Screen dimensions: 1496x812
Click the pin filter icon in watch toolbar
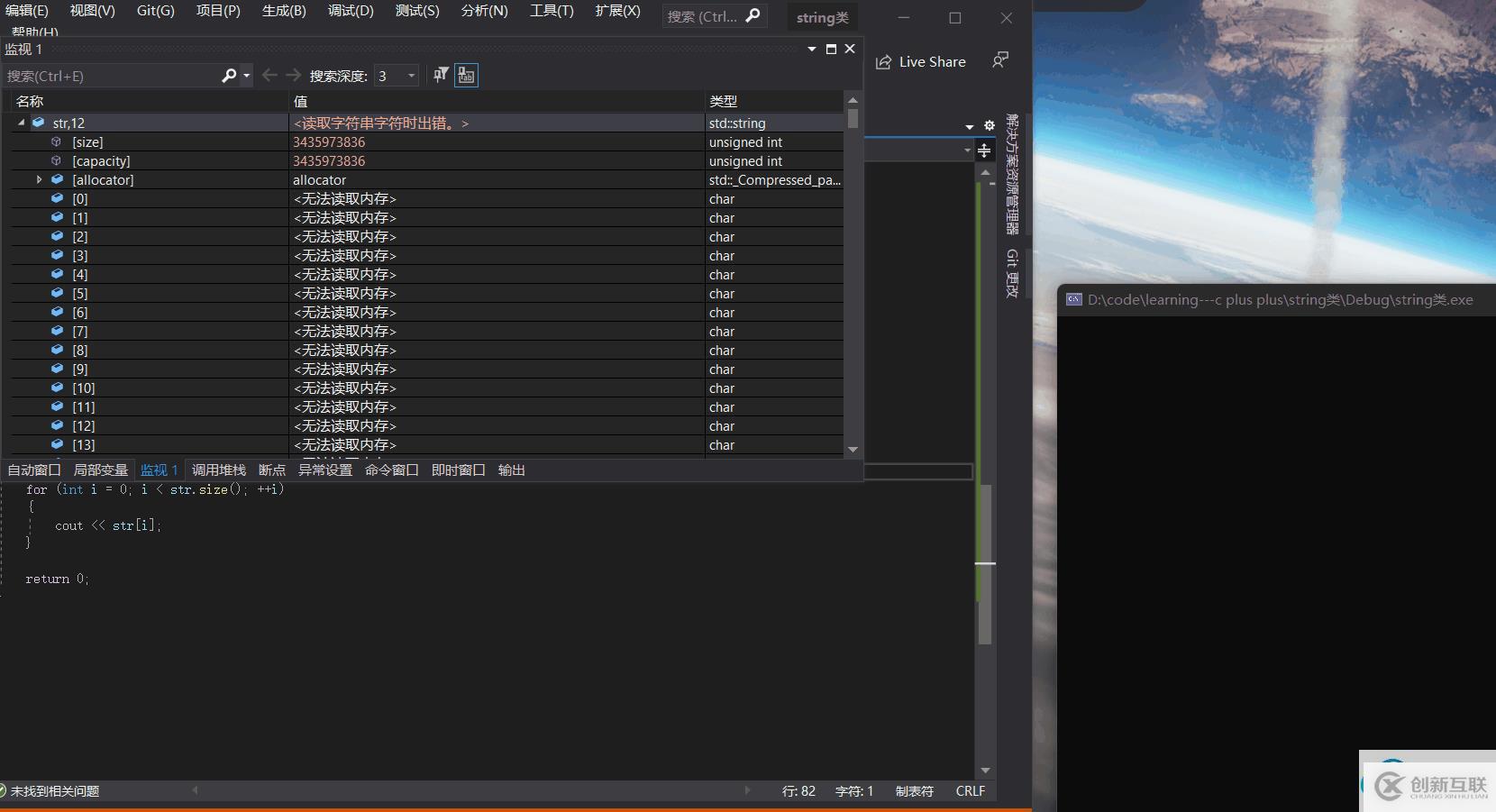click(x=441, y=76)
